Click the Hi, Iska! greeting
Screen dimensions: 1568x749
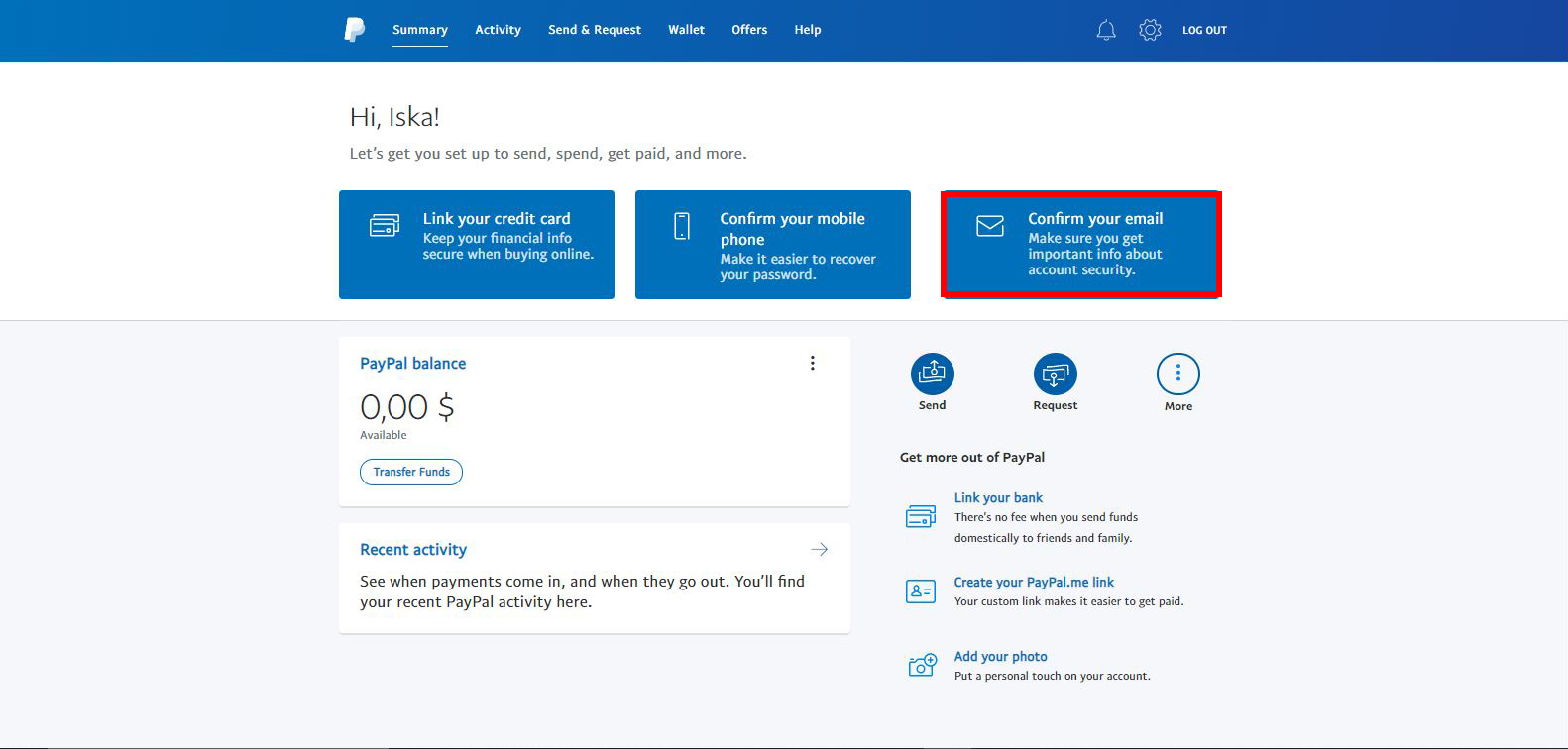tap(394, 117)
